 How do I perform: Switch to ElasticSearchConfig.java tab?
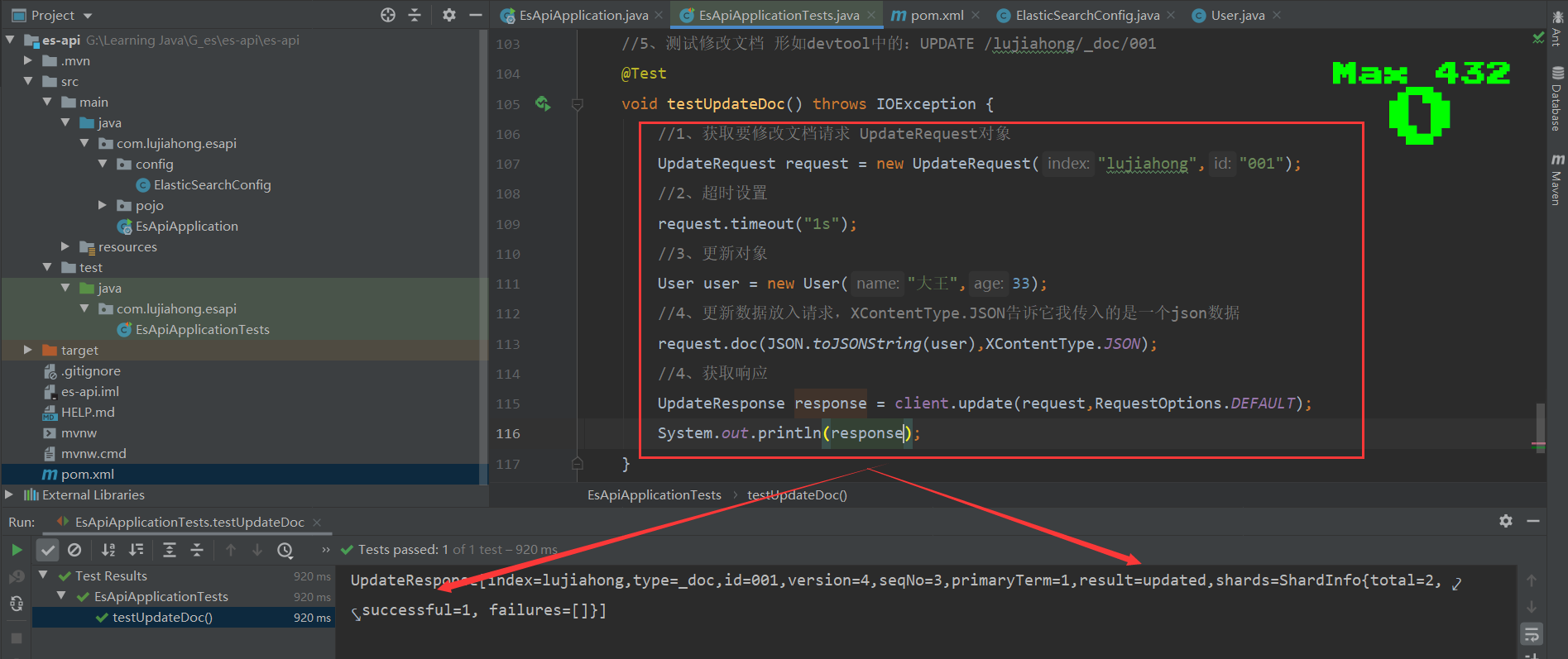tap(1086, 15)
